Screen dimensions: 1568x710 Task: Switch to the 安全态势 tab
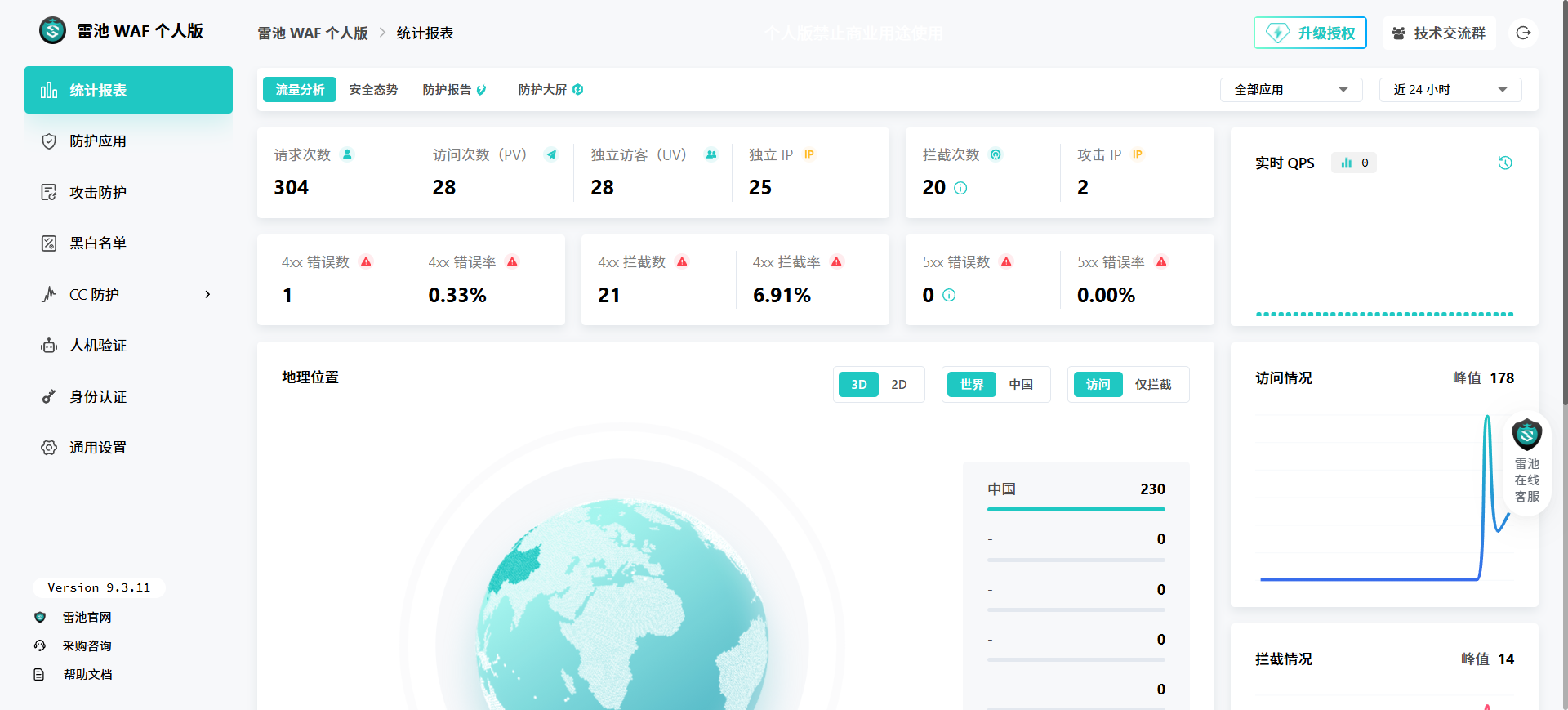(x=373, y=89)
